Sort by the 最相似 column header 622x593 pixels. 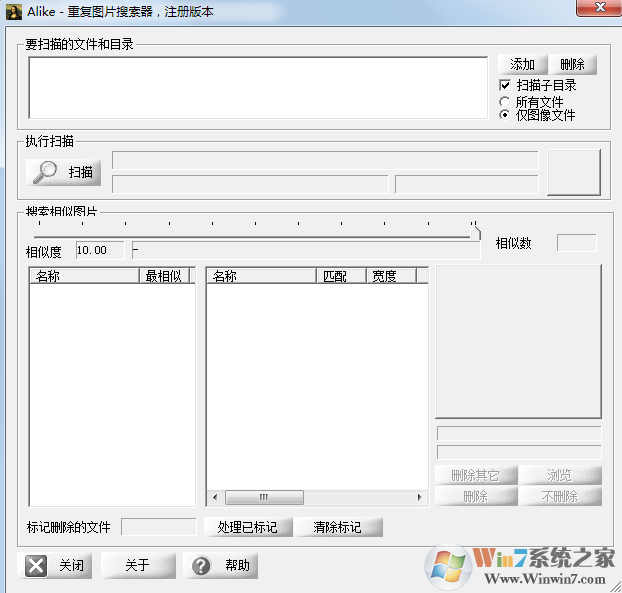click(165, 276)
